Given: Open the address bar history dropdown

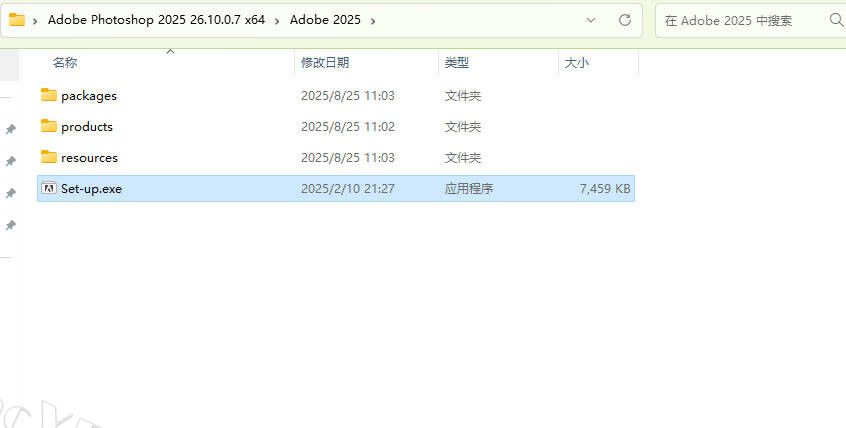Looking at the screenshot, I should (x=591, y=21).
